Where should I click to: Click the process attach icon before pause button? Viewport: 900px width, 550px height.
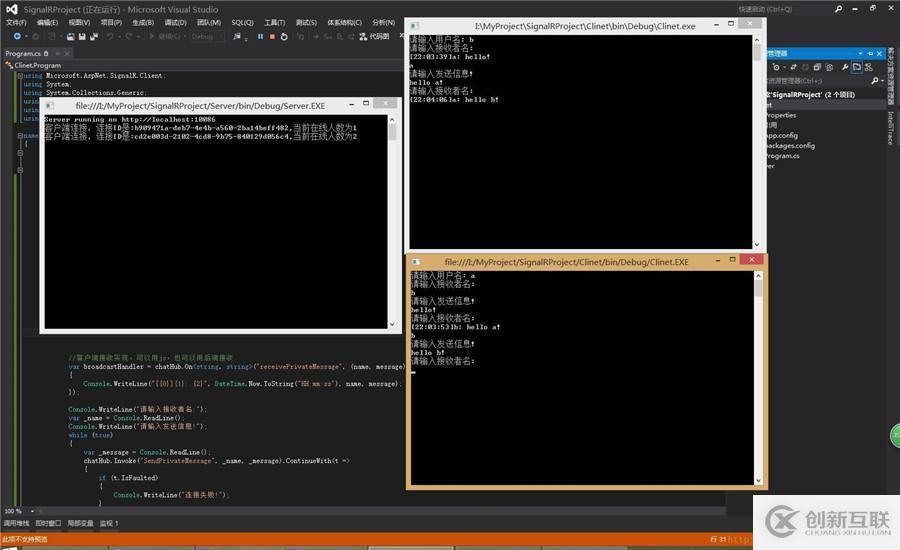(238, 36)
